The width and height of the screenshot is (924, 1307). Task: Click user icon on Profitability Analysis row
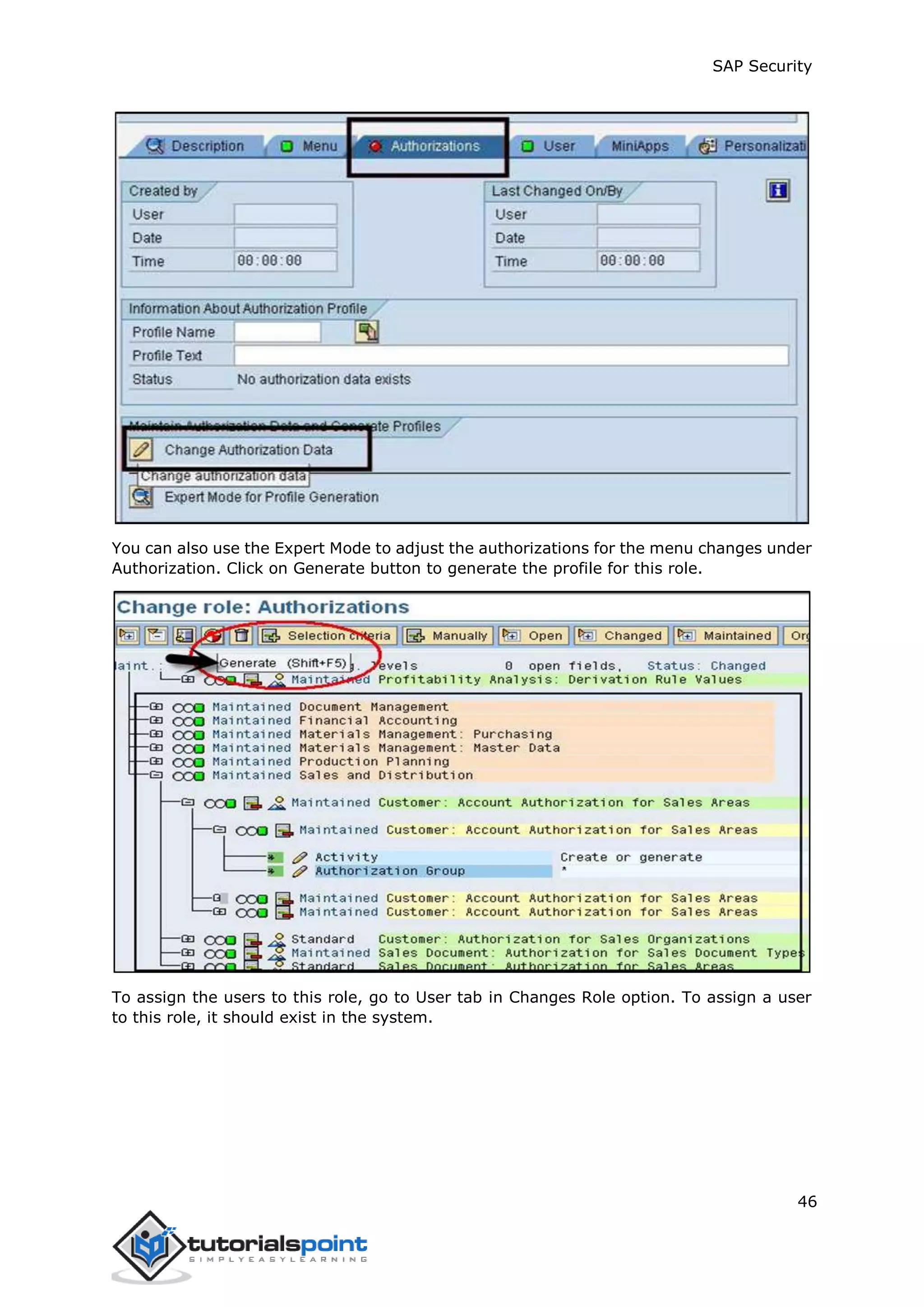point(277,680)
